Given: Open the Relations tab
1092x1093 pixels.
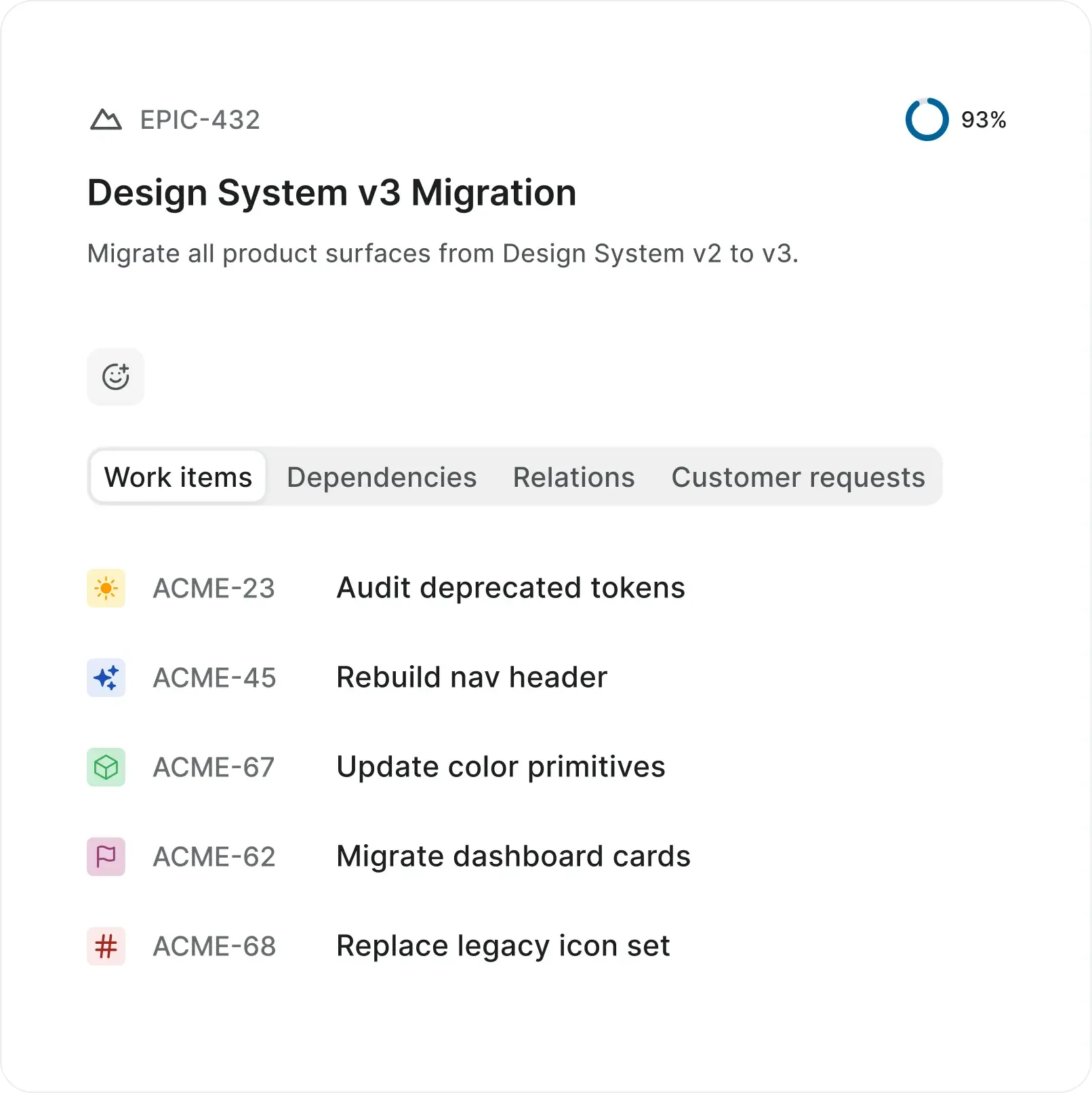Looking at the screenshot, I should coord(573,477).
